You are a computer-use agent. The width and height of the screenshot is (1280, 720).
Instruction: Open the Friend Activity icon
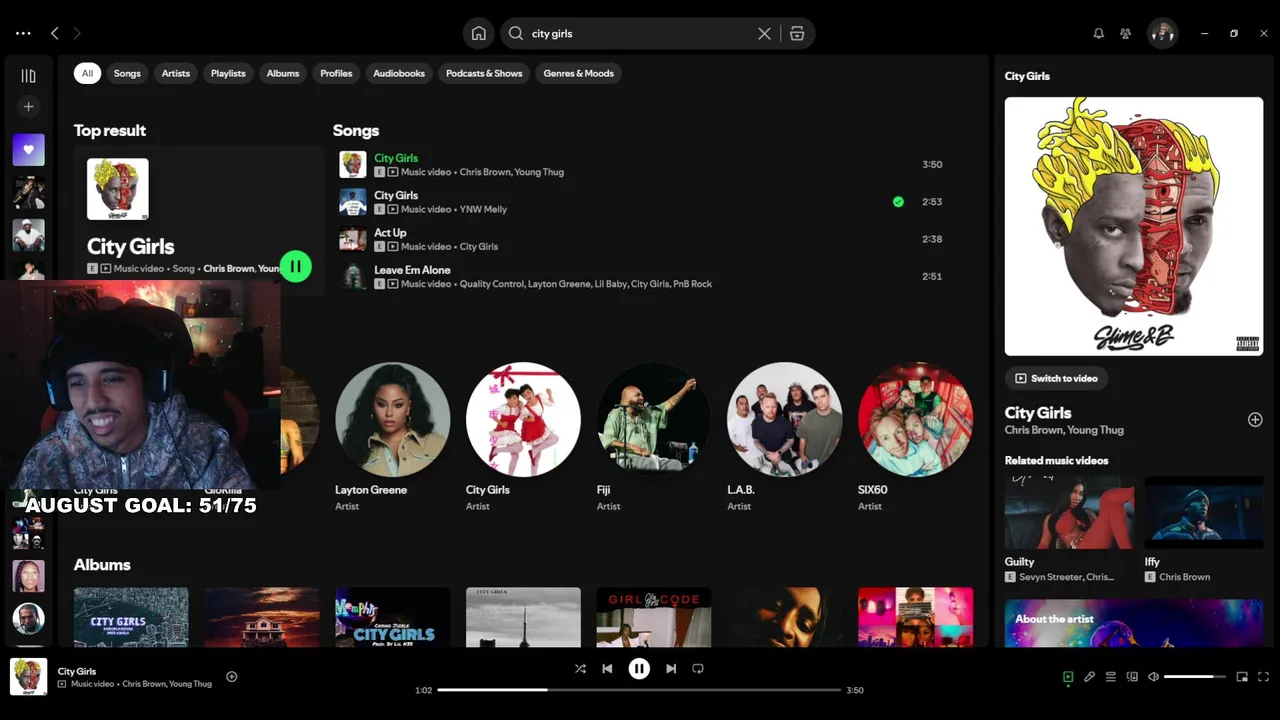point(1125,33)
